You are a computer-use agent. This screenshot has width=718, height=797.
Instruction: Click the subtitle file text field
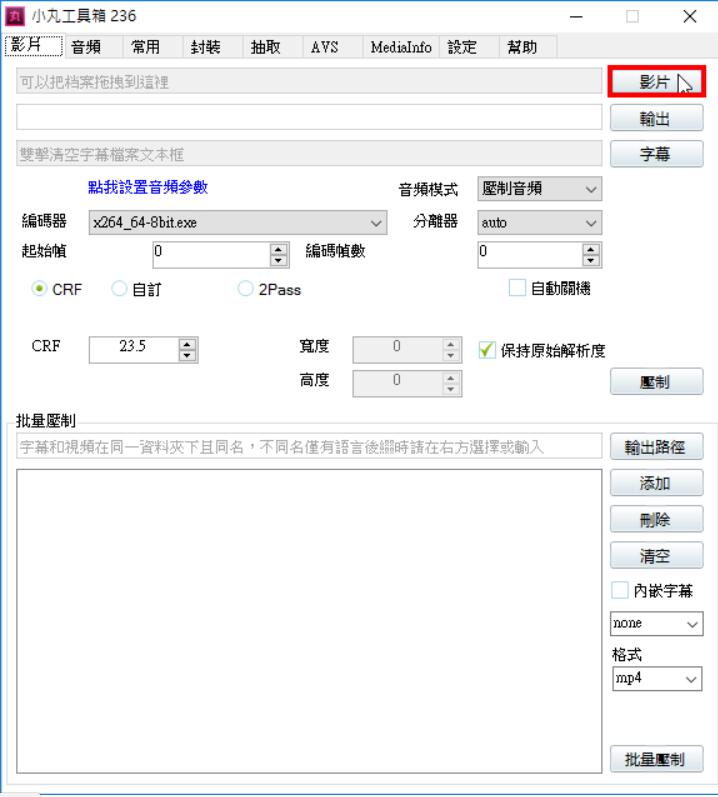(x=309, y=154)
